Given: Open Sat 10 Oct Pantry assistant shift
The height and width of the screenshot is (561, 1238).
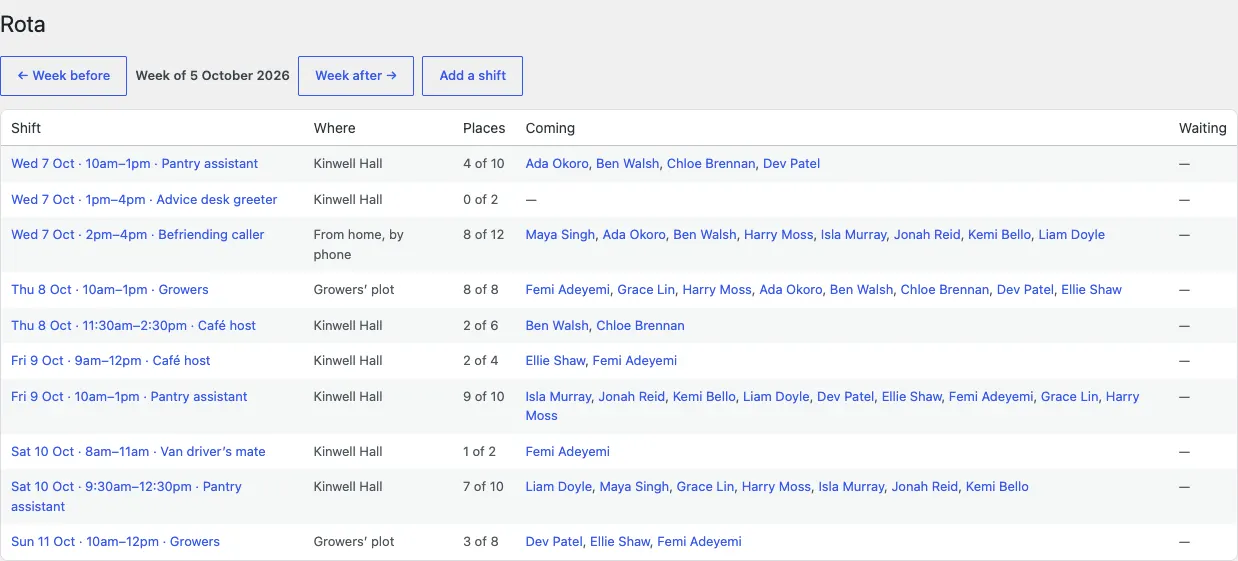Looking at the screenshot, I should click(x=127, y=497).
